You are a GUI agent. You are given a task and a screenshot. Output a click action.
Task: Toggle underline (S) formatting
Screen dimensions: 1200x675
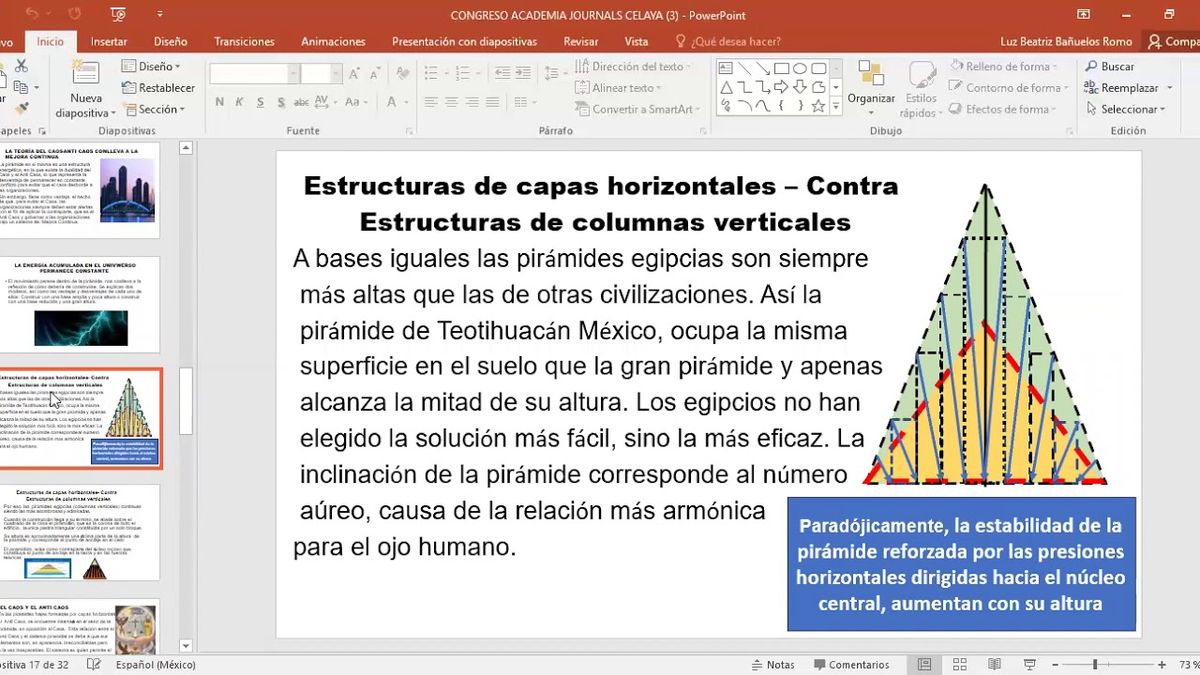(260, 102)
